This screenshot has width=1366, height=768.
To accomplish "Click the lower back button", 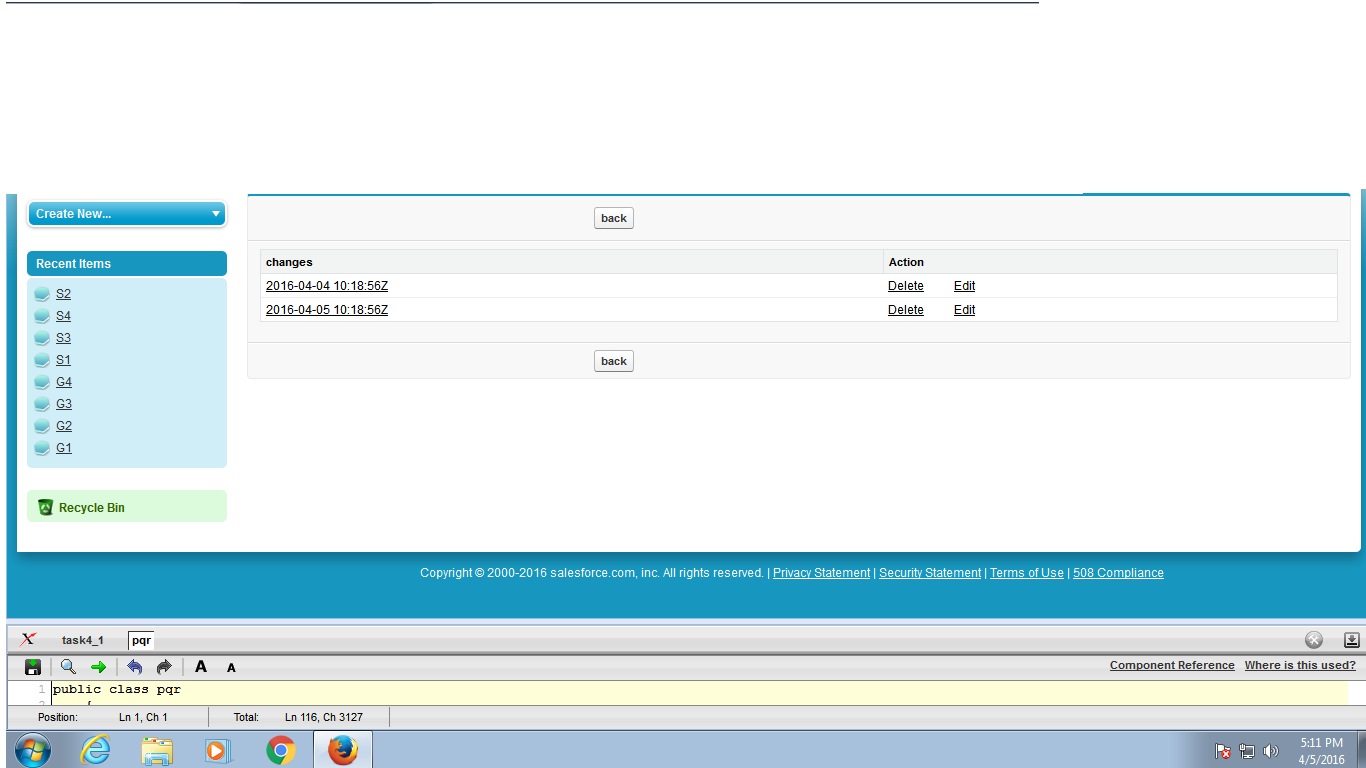I will tap(614, 361).
